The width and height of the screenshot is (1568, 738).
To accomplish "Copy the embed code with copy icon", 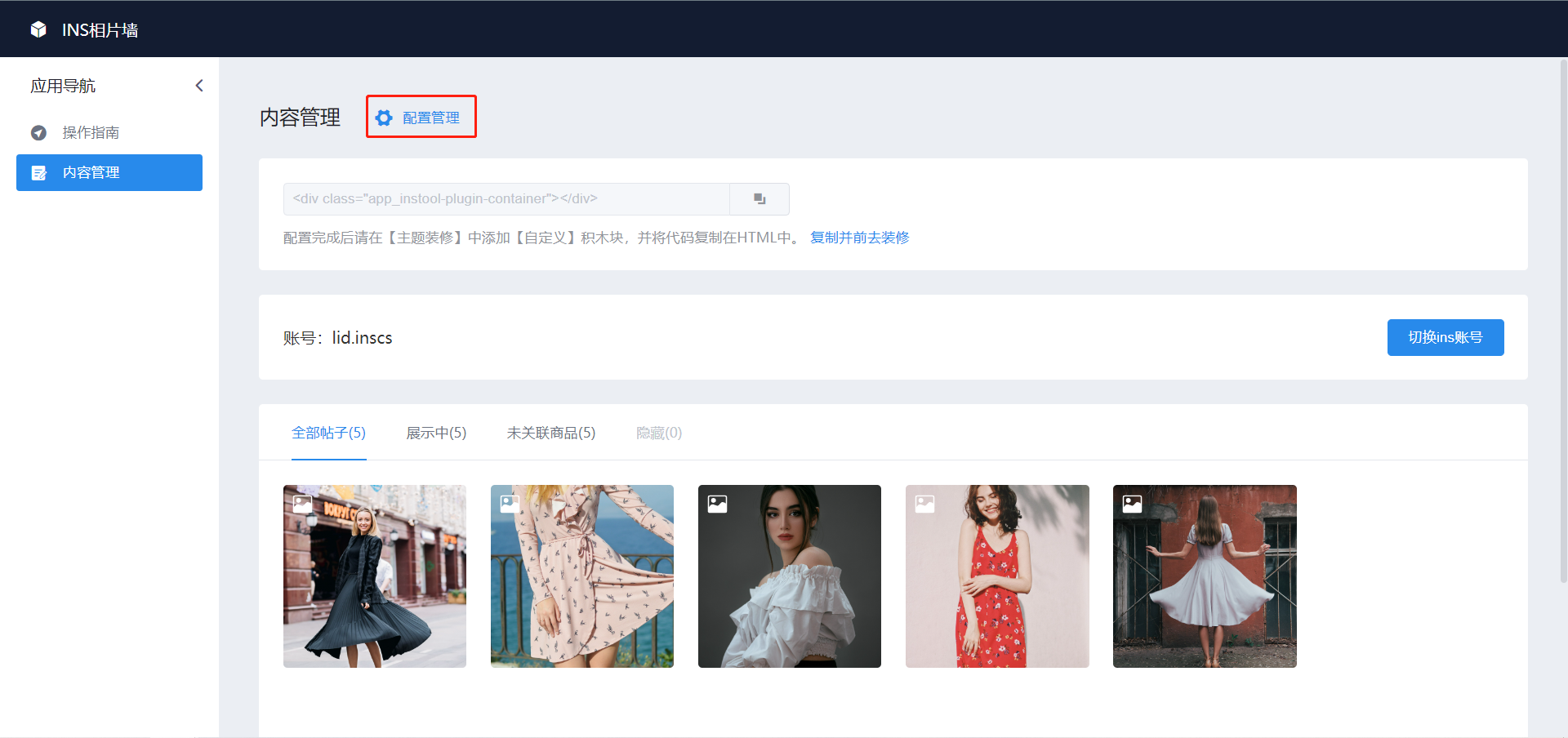I will click(x=759, y=199).
